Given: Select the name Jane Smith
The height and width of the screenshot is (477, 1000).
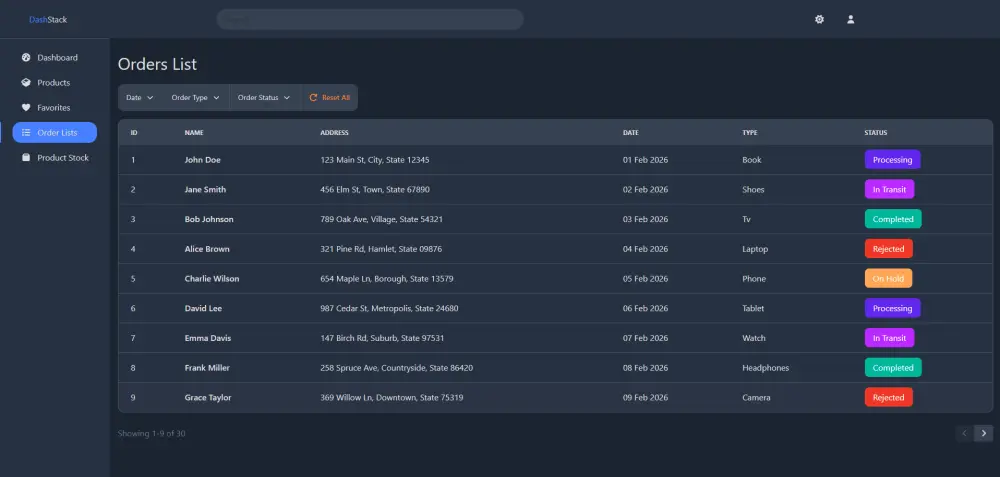Looking at the screenshot, I should 205,189.
